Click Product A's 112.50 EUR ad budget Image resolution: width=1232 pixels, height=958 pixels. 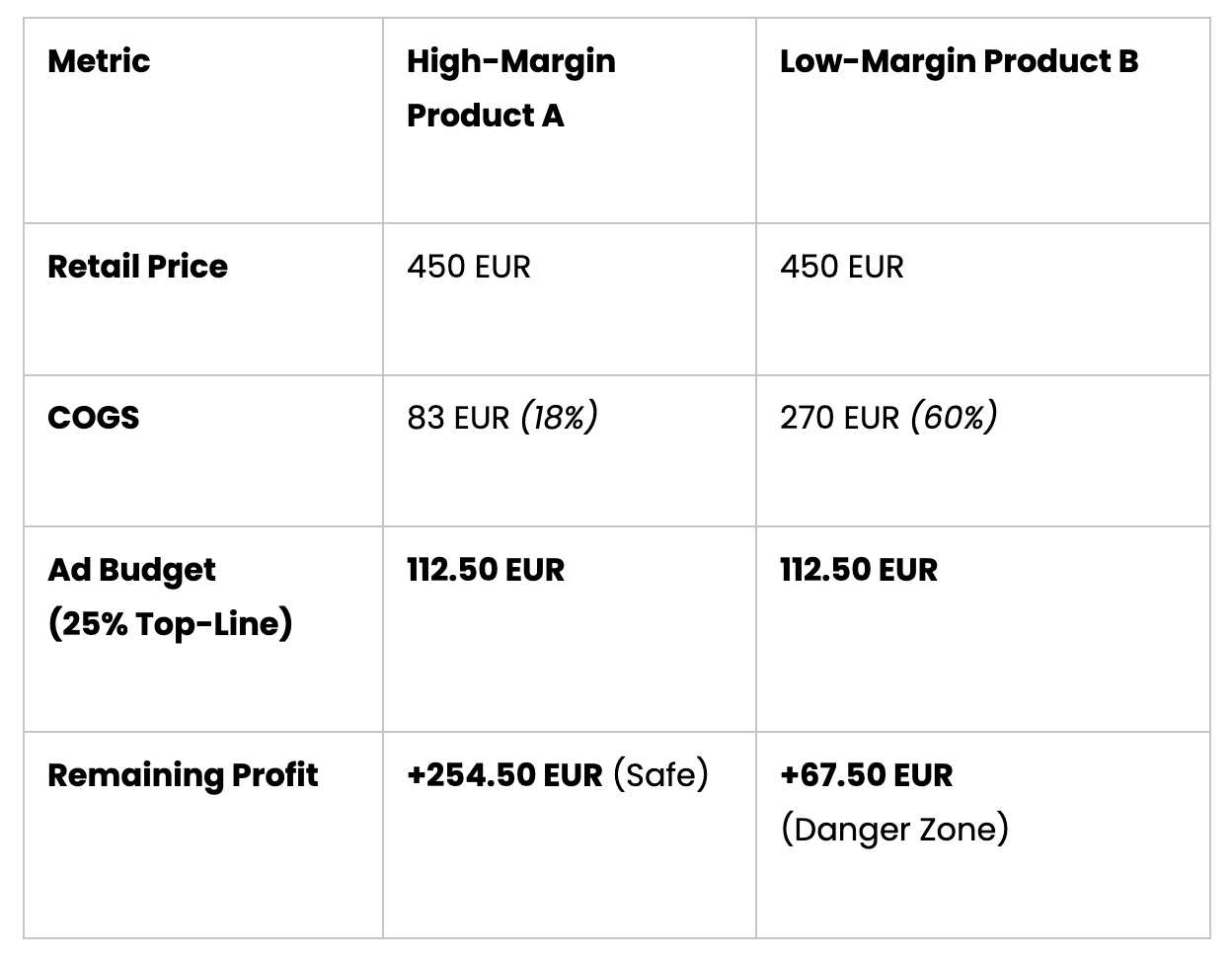coord(486,570)
